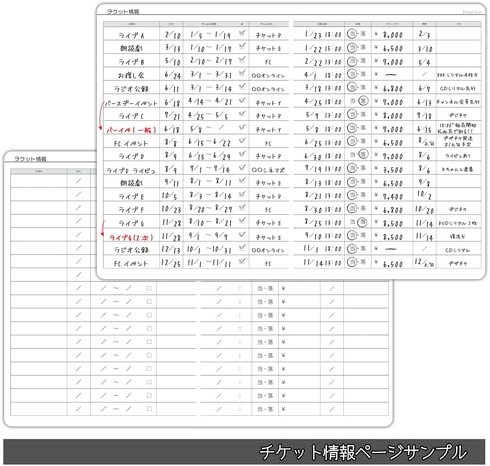Click the チケット情報 title on front sheet
490x466 pixels.
coord(123,11)
